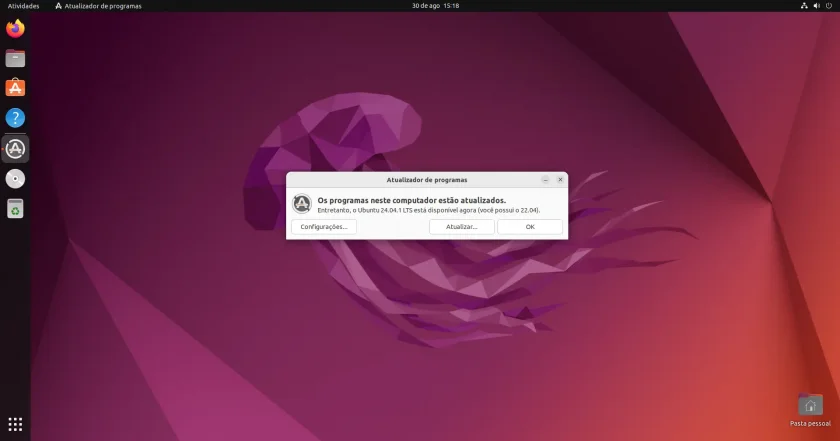The width and height of the screenshot is (840, 441).
Task: Launch Ubuntu Software from the dock
Action: (x=15, y=88)
